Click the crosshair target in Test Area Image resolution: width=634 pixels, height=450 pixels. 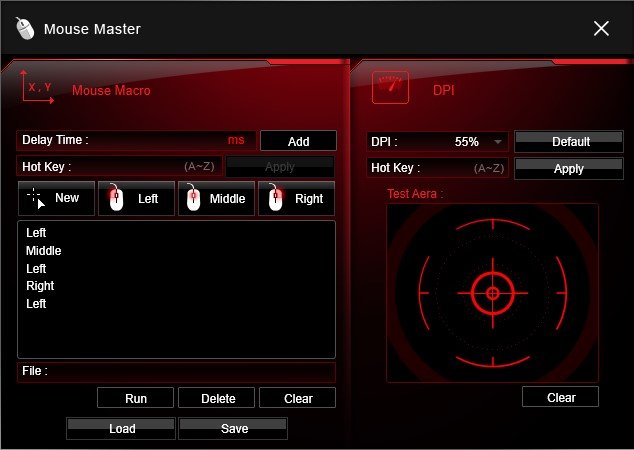(492, 293)
